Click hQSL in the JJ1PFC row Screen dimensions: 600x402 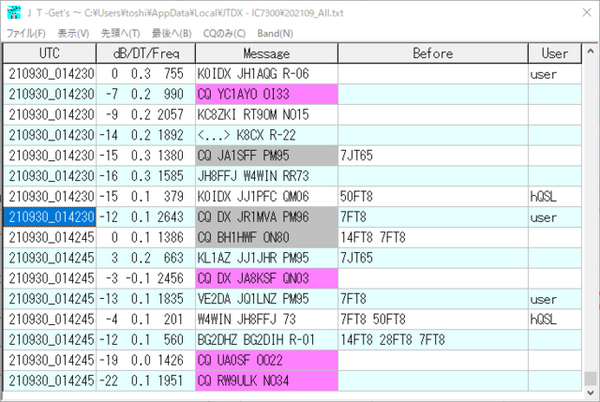tap(555, 197)
